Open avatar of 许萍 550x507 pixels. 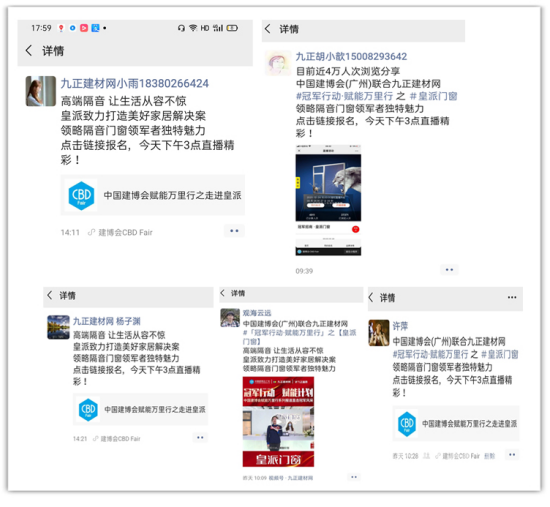pyautogui.click(x=379, y=333)
